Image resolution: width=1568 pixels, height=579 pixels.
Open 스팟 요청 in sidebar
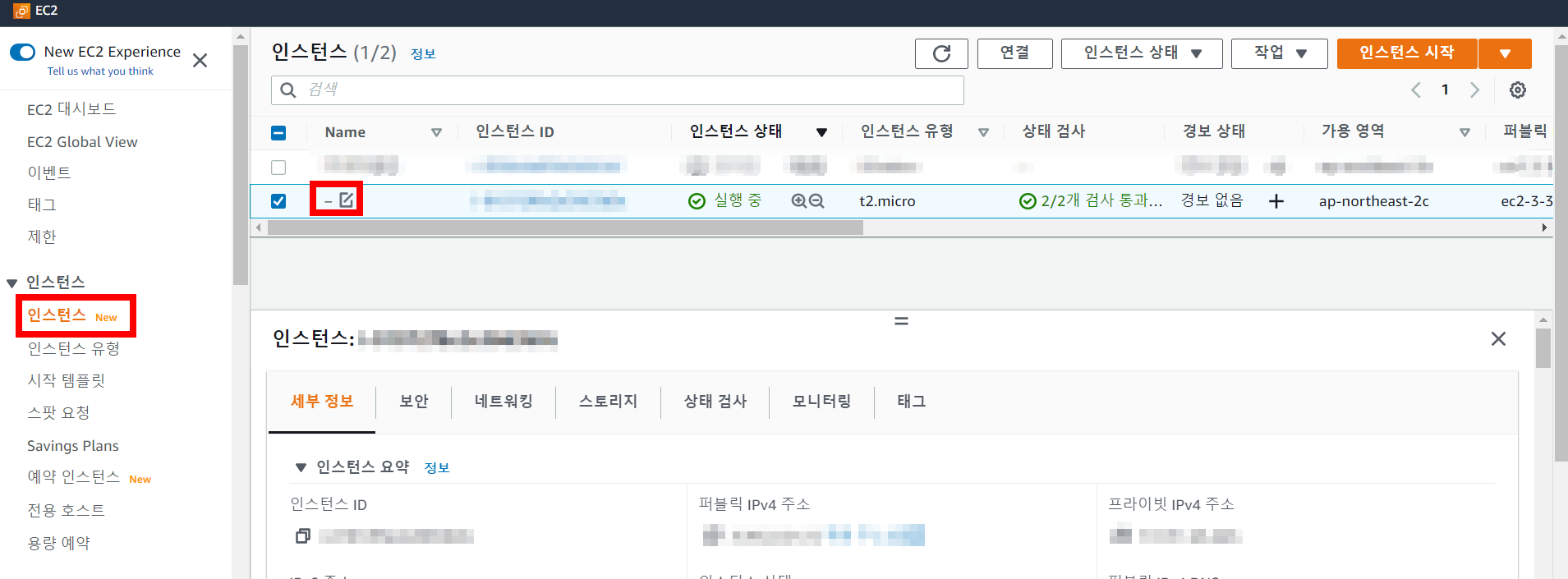pyautogui.click(x=58, y=413)
